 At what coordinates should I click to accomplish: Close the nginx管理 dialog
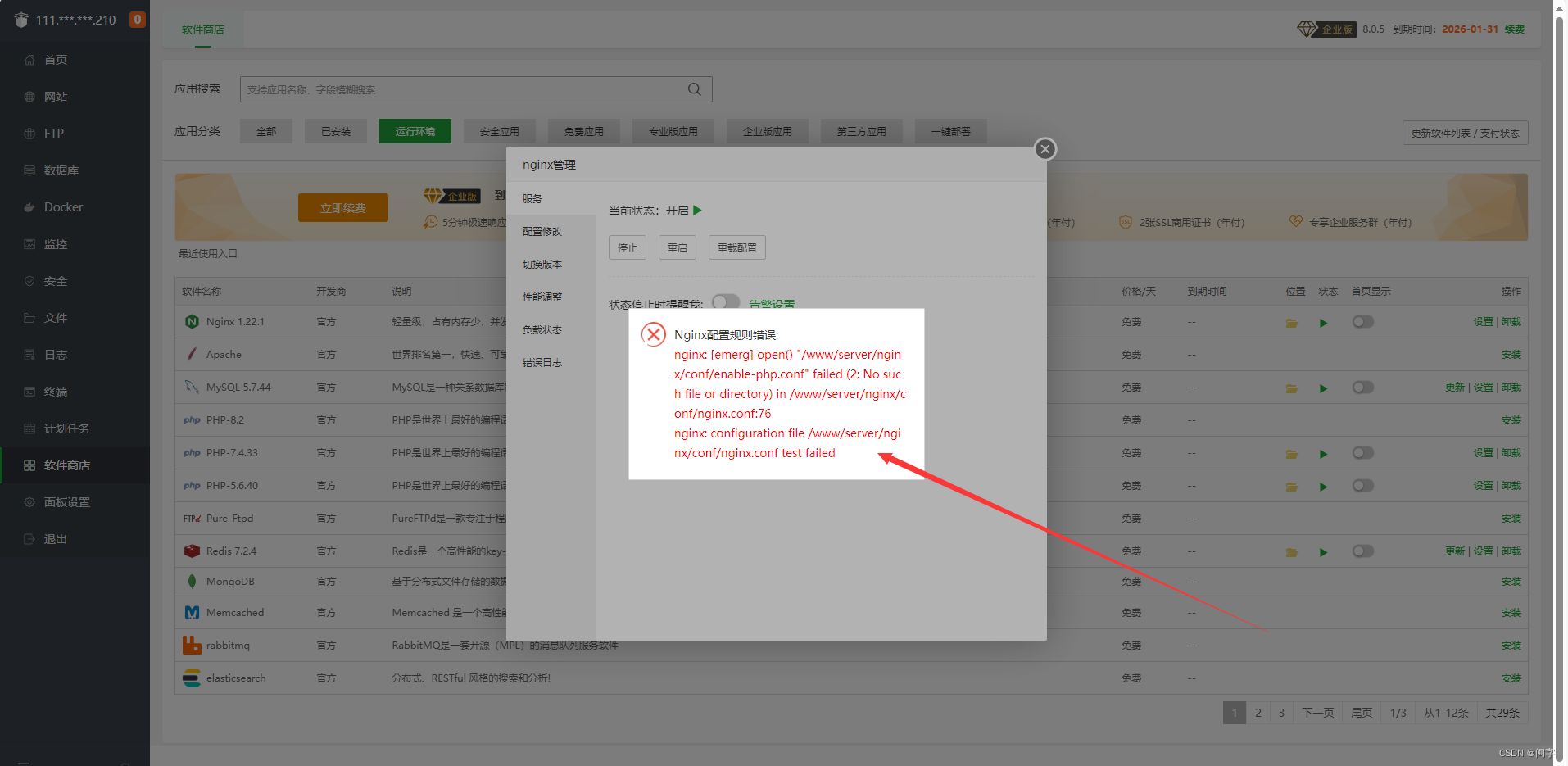pyautogui.click(x=1045, y=149)
